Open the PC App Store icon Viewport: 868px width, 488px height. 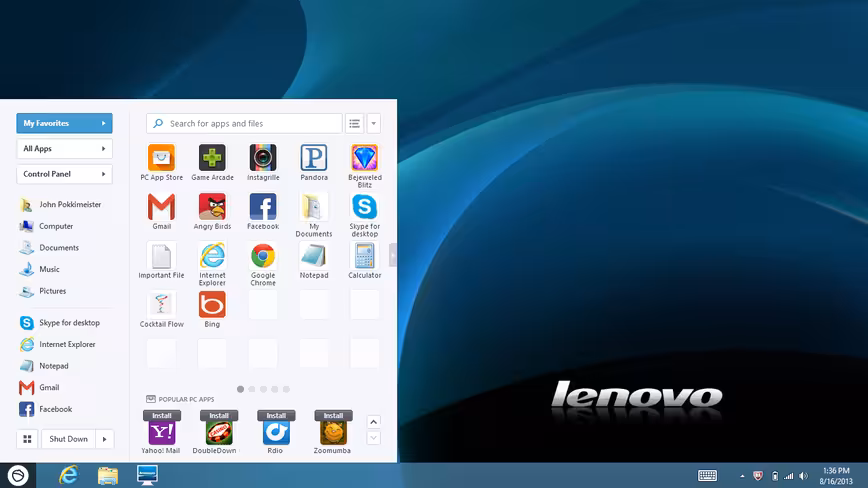click(x=161, y=158)
